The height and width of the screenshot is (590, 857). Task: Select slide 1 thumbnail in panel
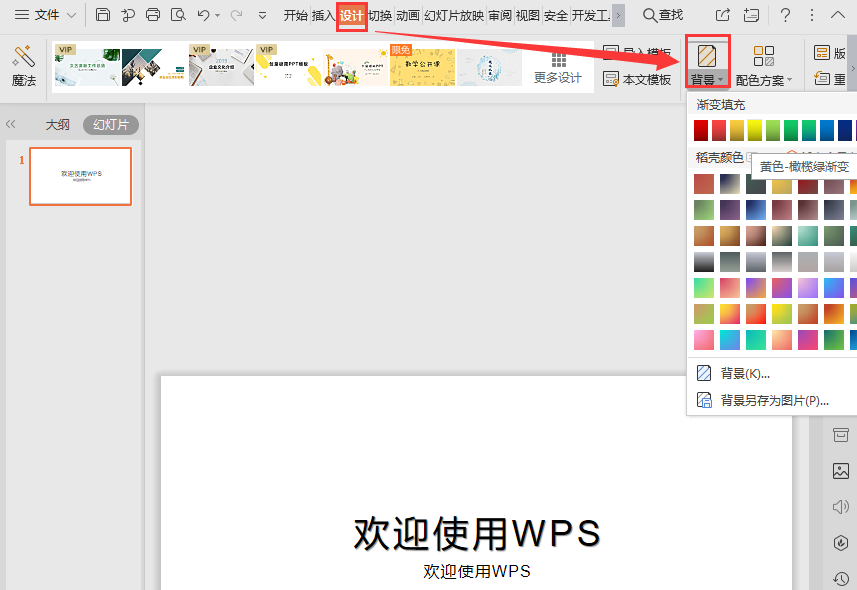click(x=80, y=176)
